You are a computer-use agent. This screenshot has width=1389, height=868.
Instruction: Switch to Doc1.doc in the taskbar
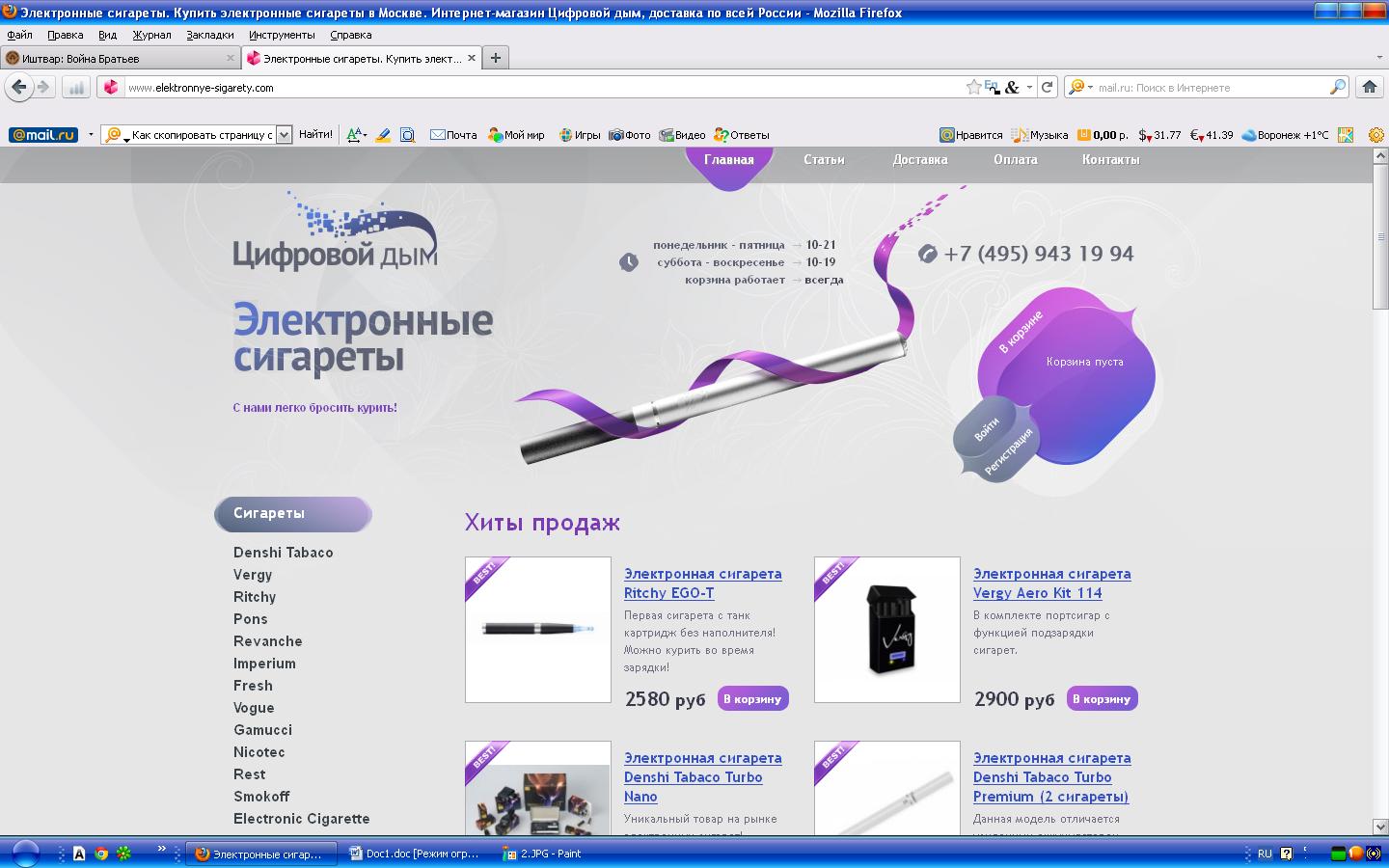click(x=416, y=854)
